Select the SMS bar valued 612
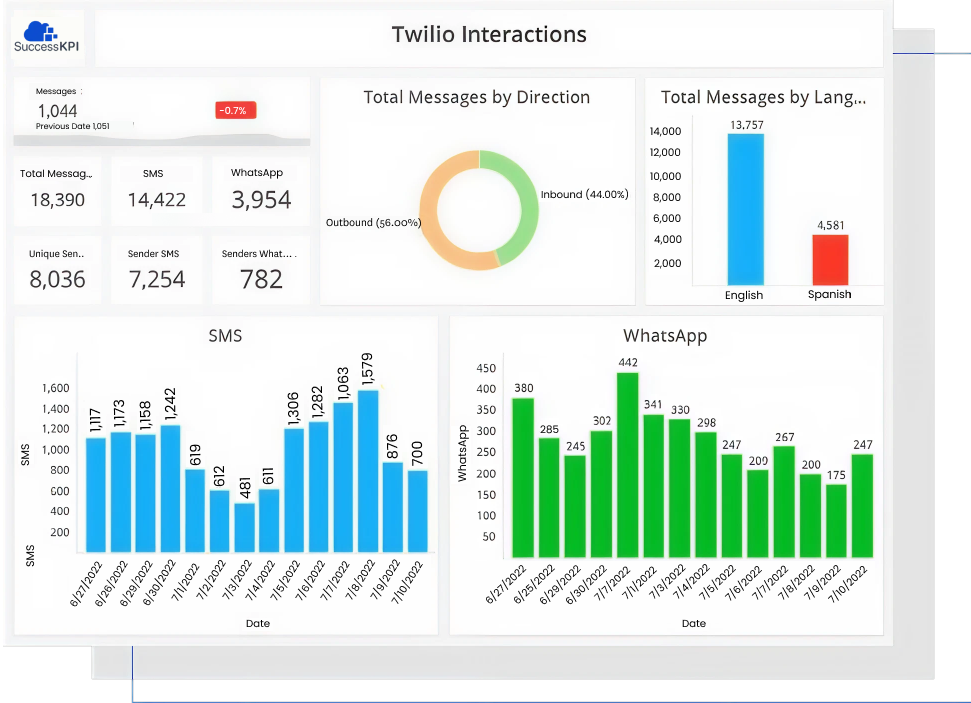971x703 pixels. [220, 521]
